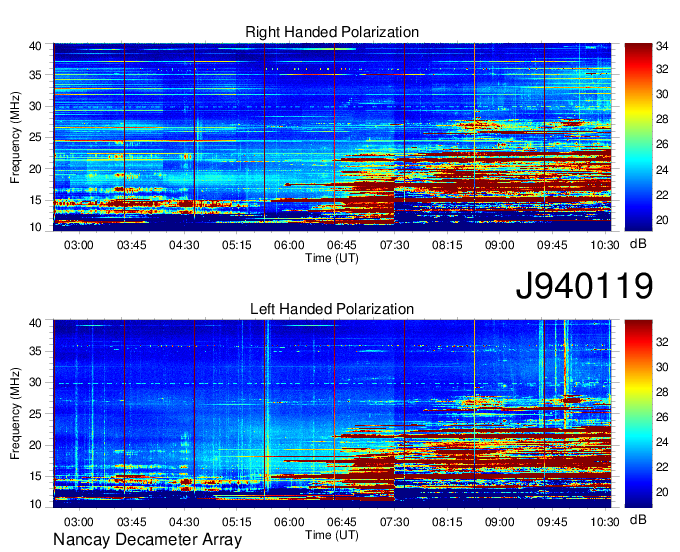Click the 03:00 tick on top time axis

[78, 245]
